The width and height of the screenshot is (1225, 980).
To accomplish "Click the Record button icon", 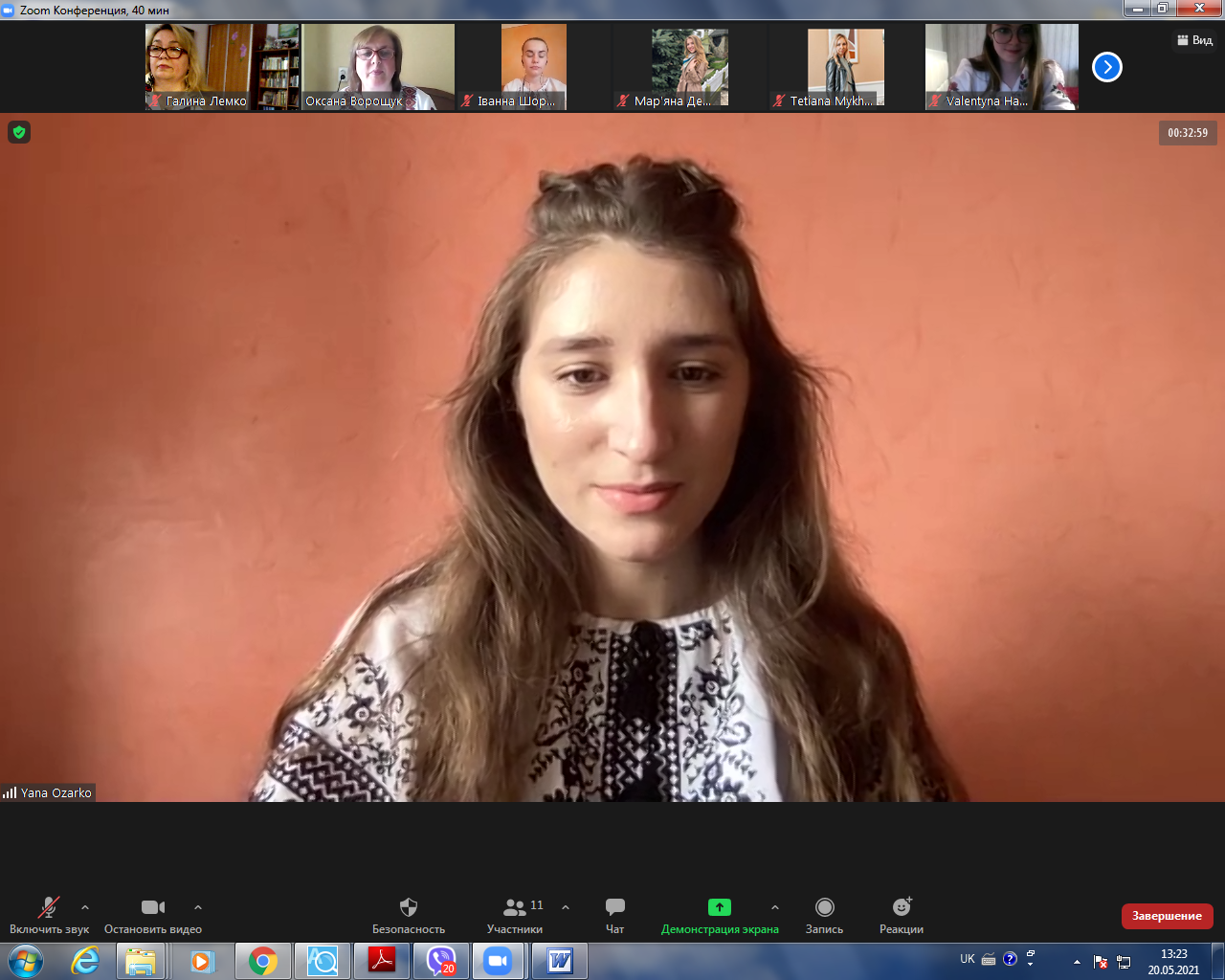I will [x=824, y=907].
